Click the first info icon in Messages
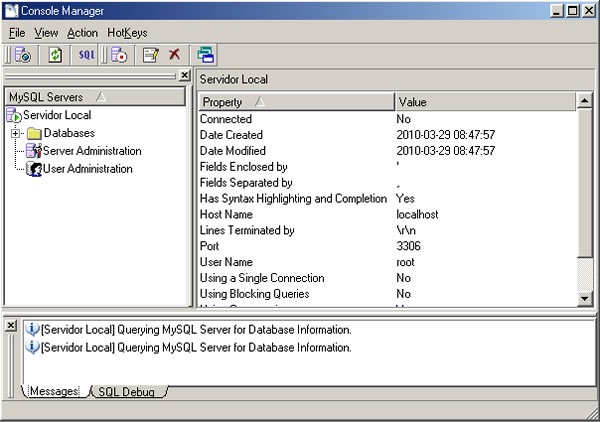 [x=32, y=329]
